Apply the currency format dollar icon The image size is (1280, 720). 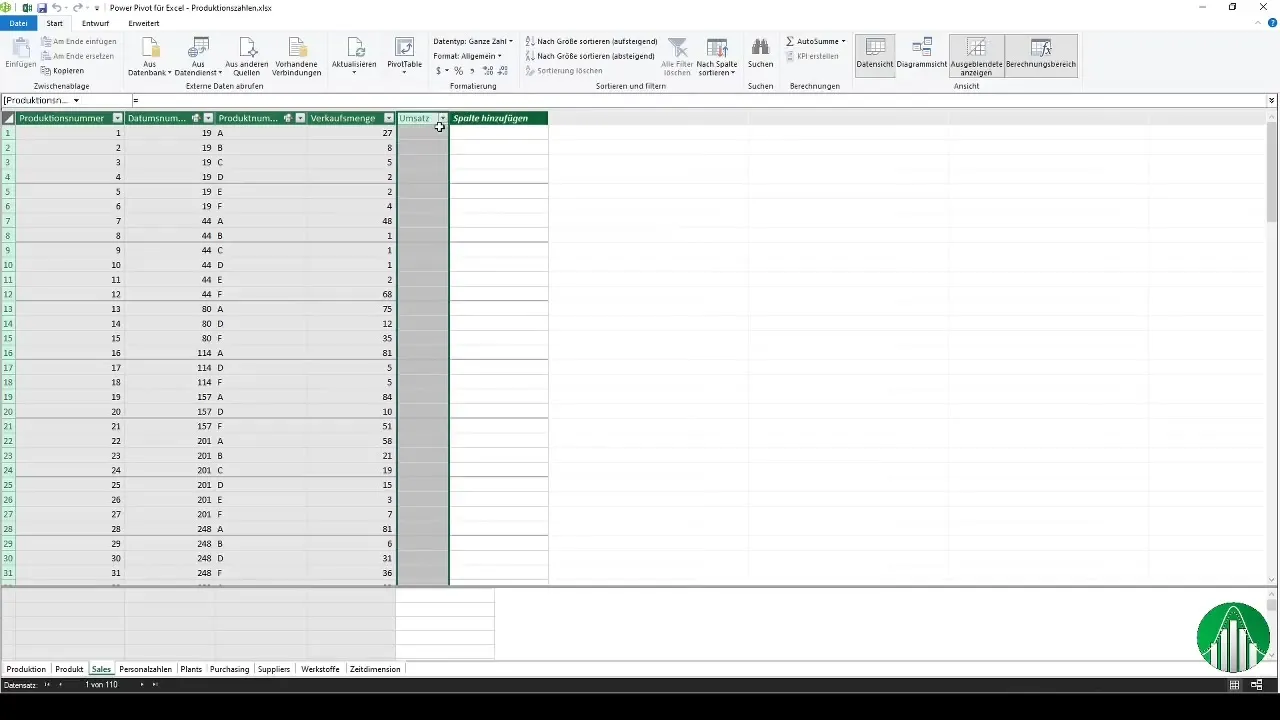(440, 71)
